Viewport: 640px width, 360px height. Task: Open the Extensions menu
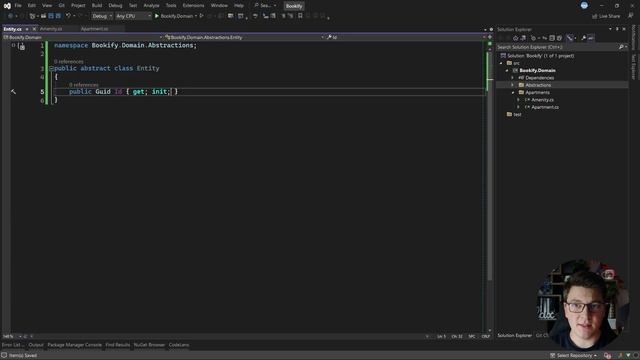(x=193, y=6)
